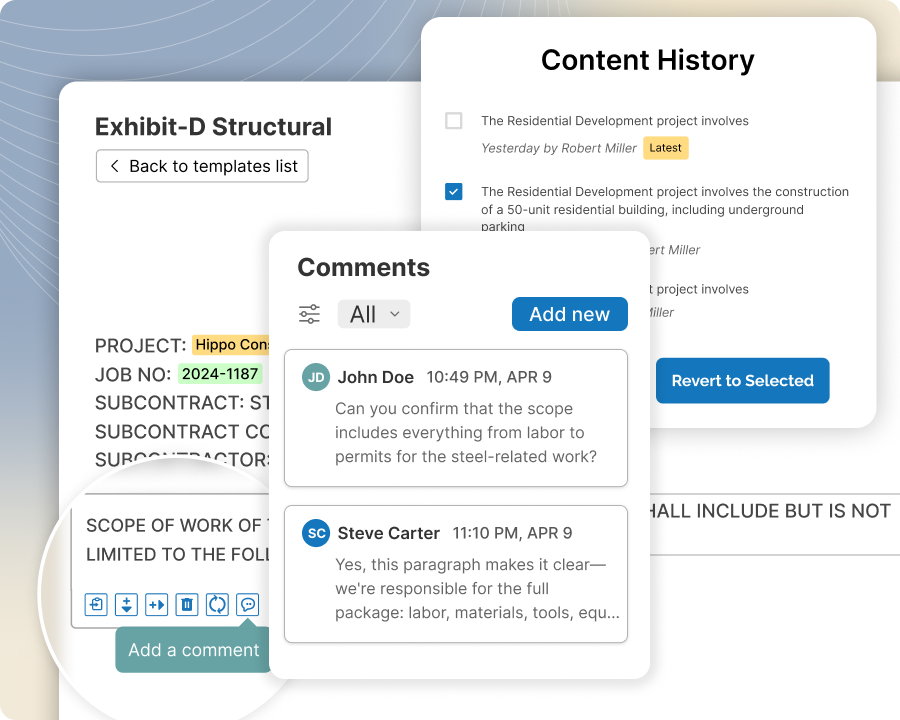The image size is (900, 720).
Task: Click the '10:49 PM, APR 9' timestamp
Action: (x=489, y=377)
